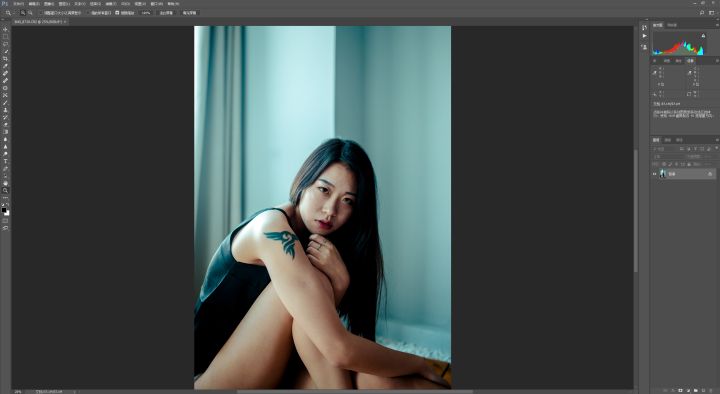Select the Hand tool

click(x=5, y=183)
